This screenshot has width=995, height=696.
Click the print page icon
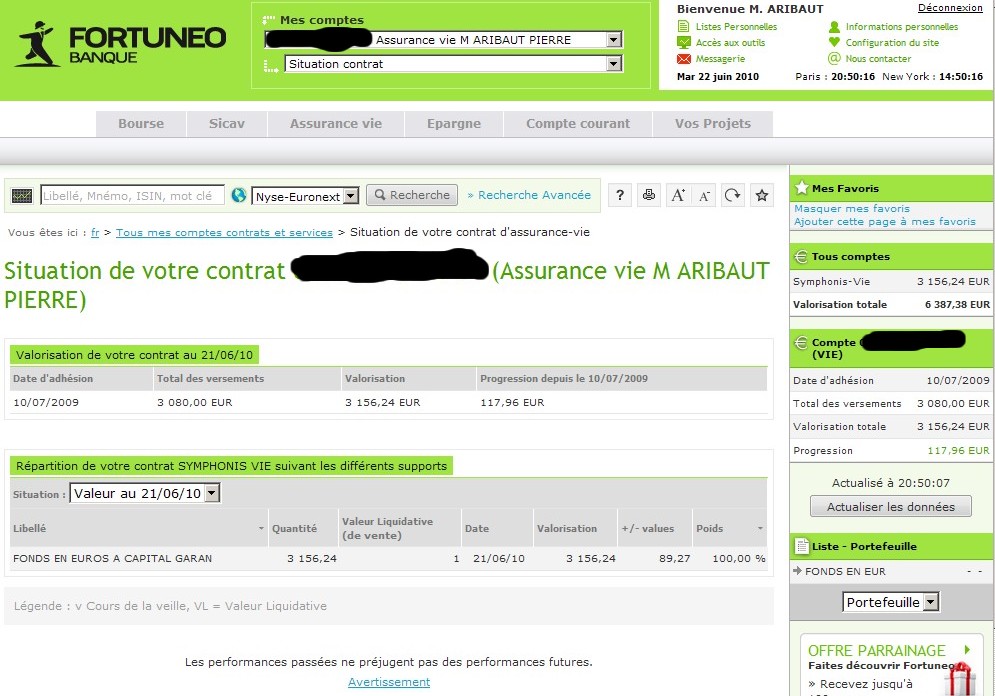coord(649,195)
